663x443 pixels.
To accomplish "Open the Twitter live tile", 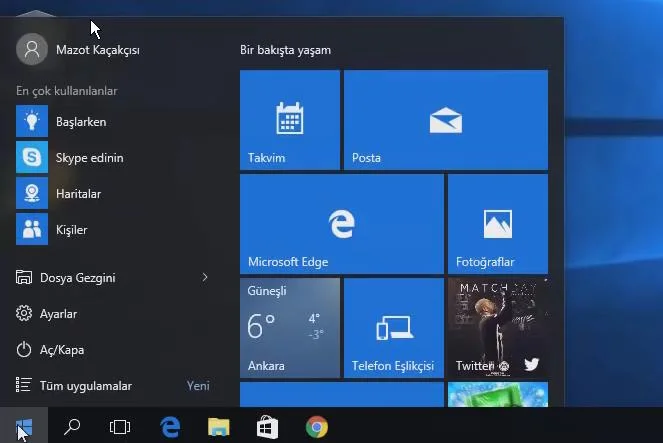I will (x=497, y=328).
